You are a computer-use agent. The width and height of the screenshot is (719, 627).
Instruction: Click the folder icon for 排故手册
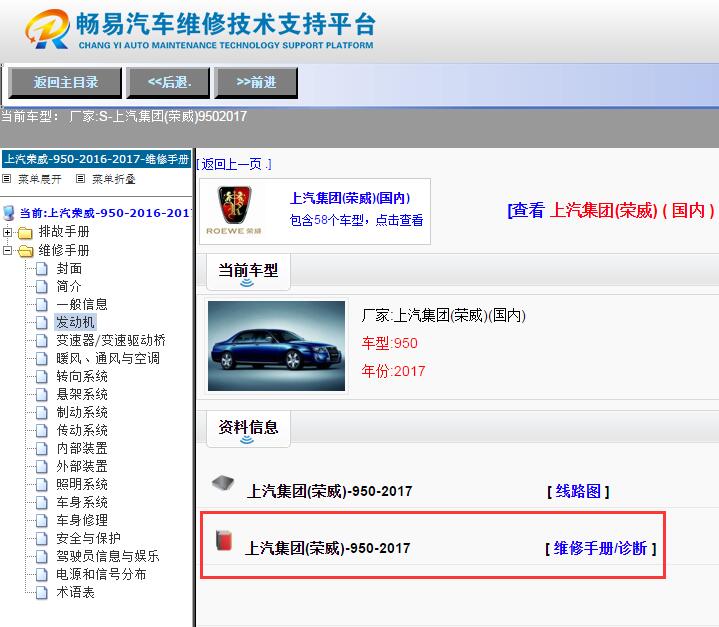point(25,233)
